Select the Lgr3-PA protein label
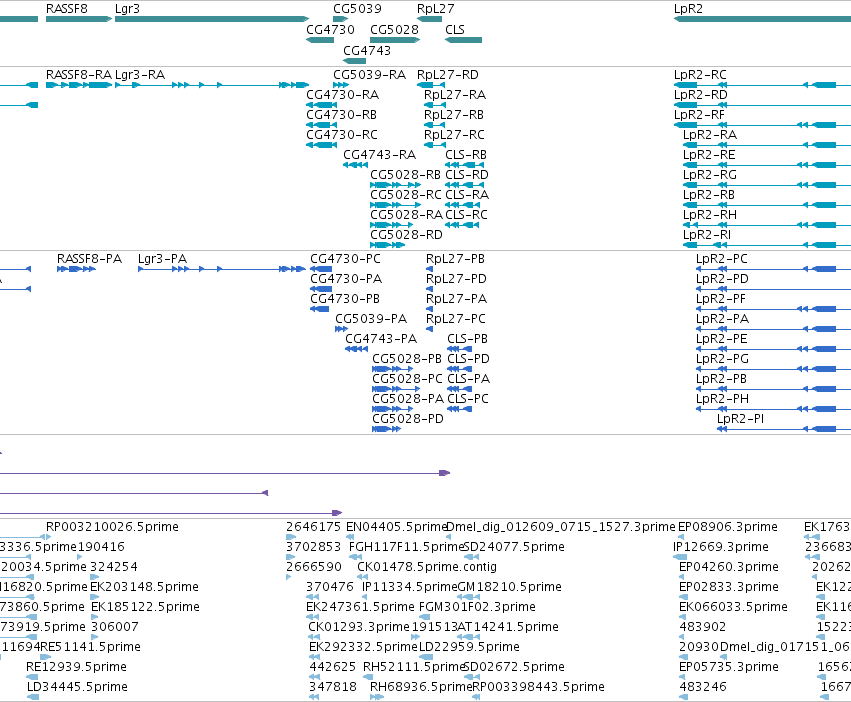 click(x=162, y=258)
